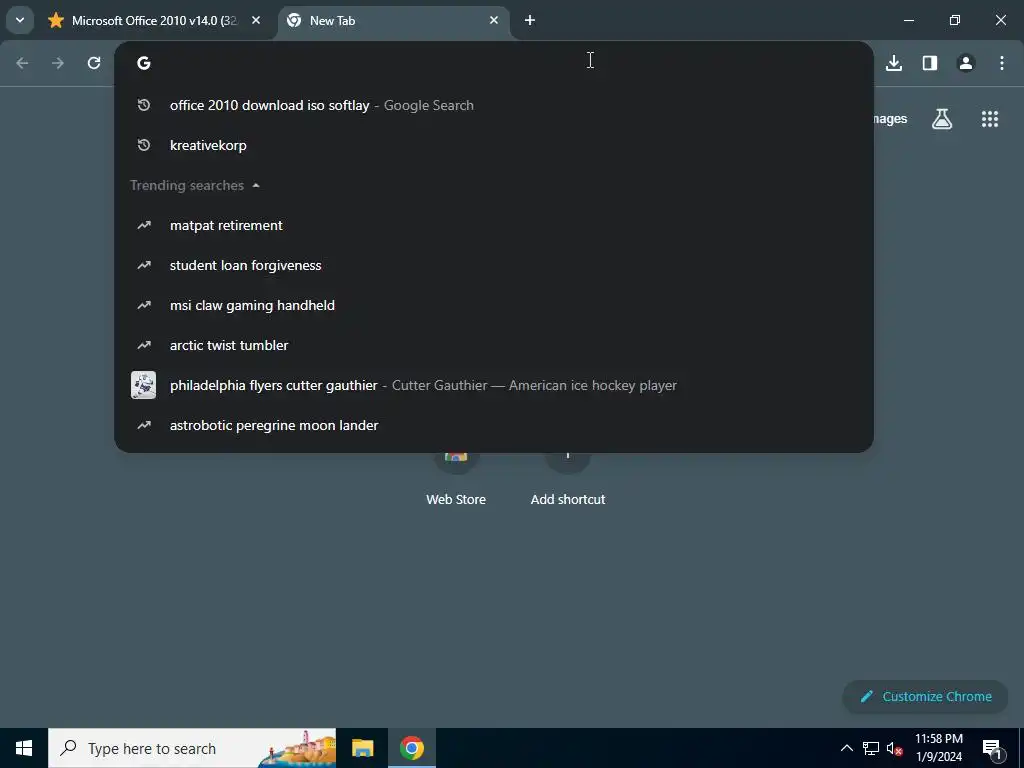Click the Chrome taskbar icon
Image resolution: width=1024 pixels, height=768 pixels.
[x=412, y=748]
